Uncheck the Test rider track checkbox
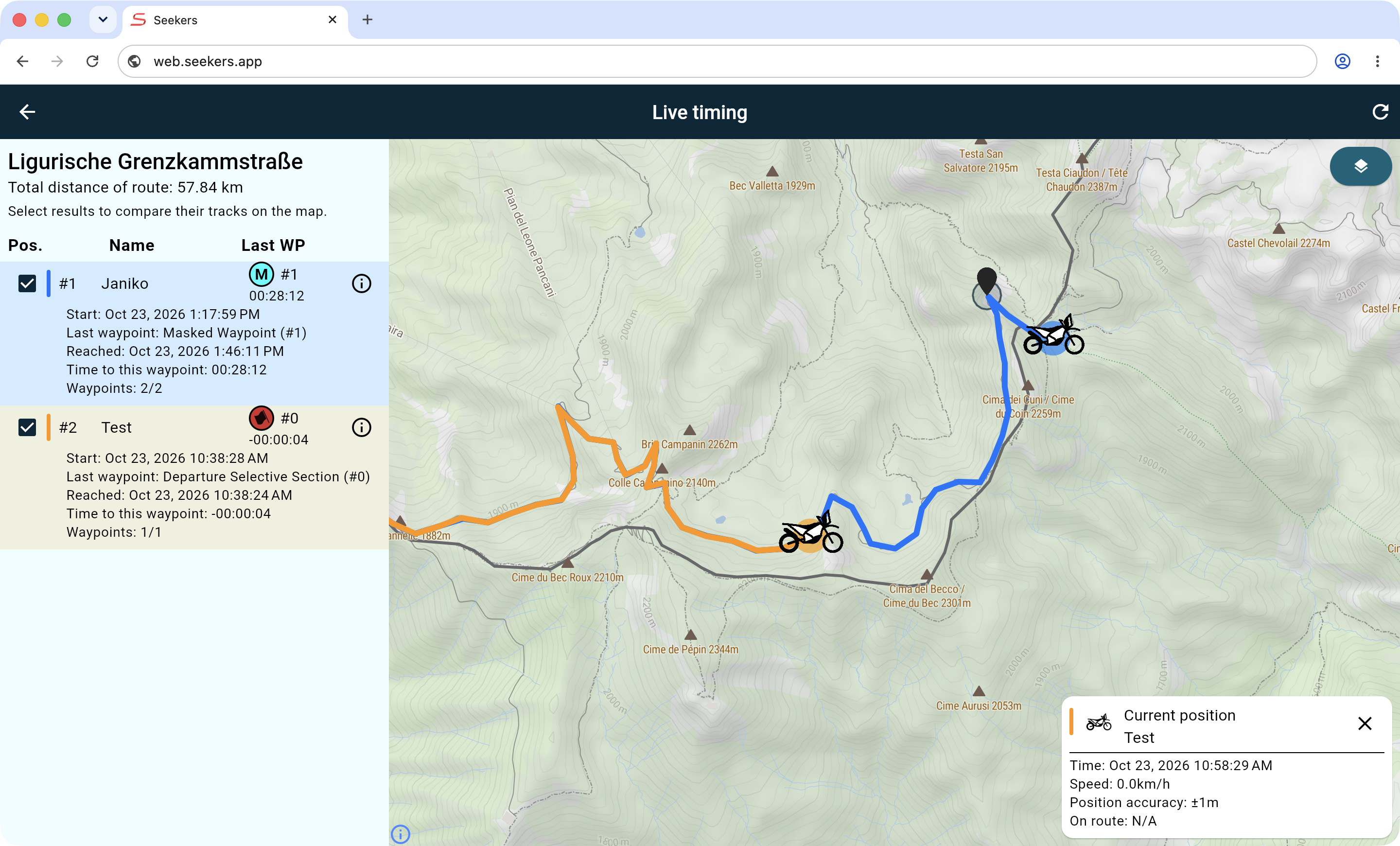The image size is (1400, 846). [x=27, y=427]
